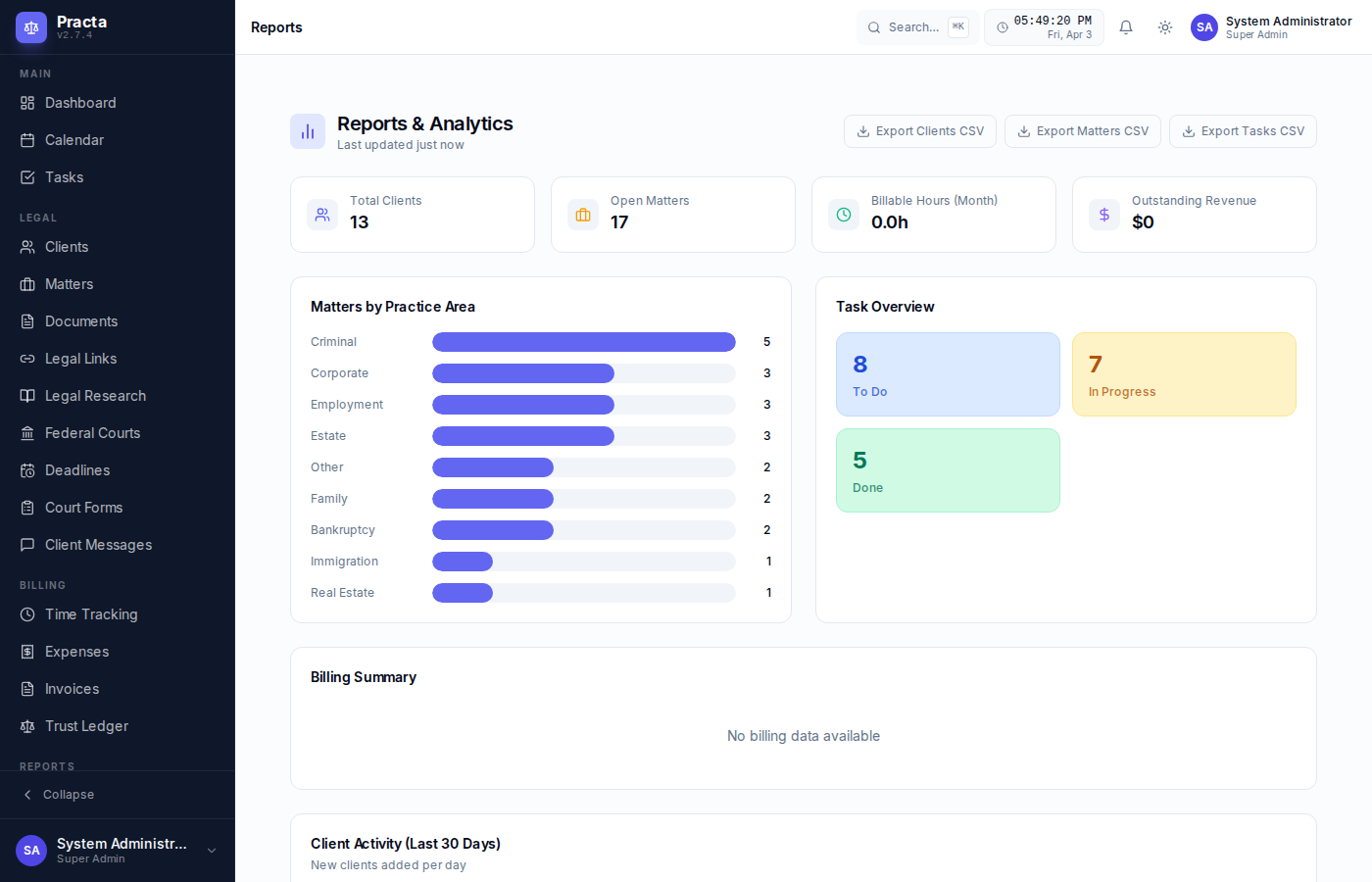The image size is (1372, 882).
Task: Open the Clients section
Action: tap(118, 247)
